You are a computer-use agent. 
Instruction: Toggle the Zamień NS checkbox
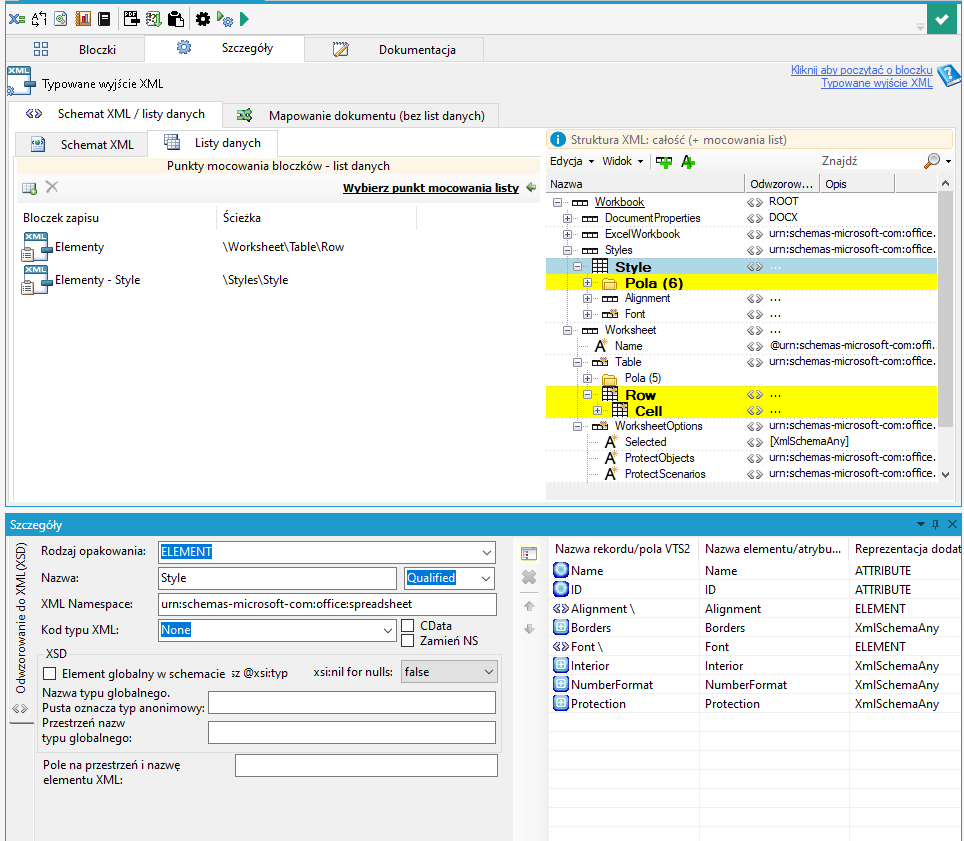click(x=407, y=641)
